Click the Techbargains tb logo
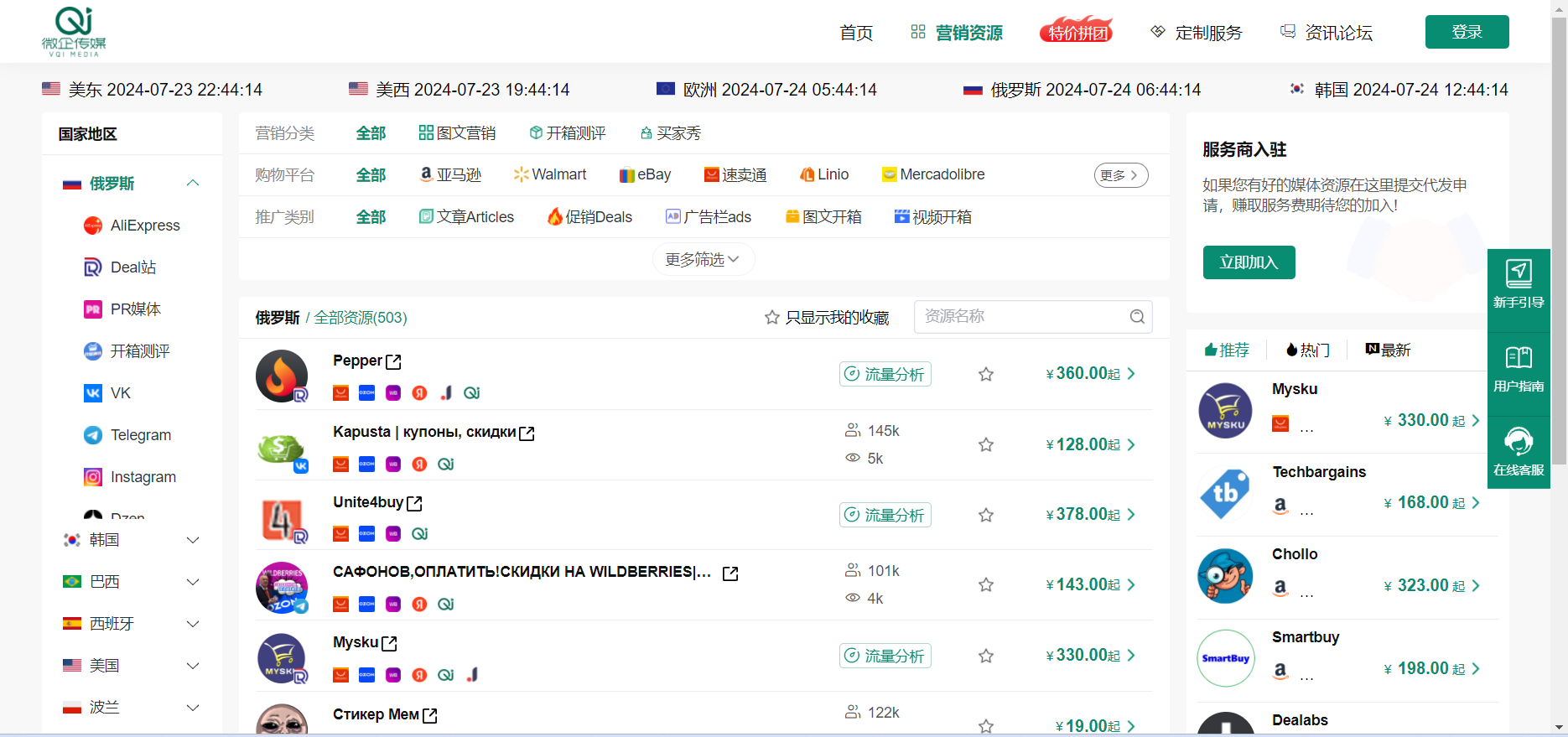This screenshot has height=737, width=1568. coord(1225,493)
